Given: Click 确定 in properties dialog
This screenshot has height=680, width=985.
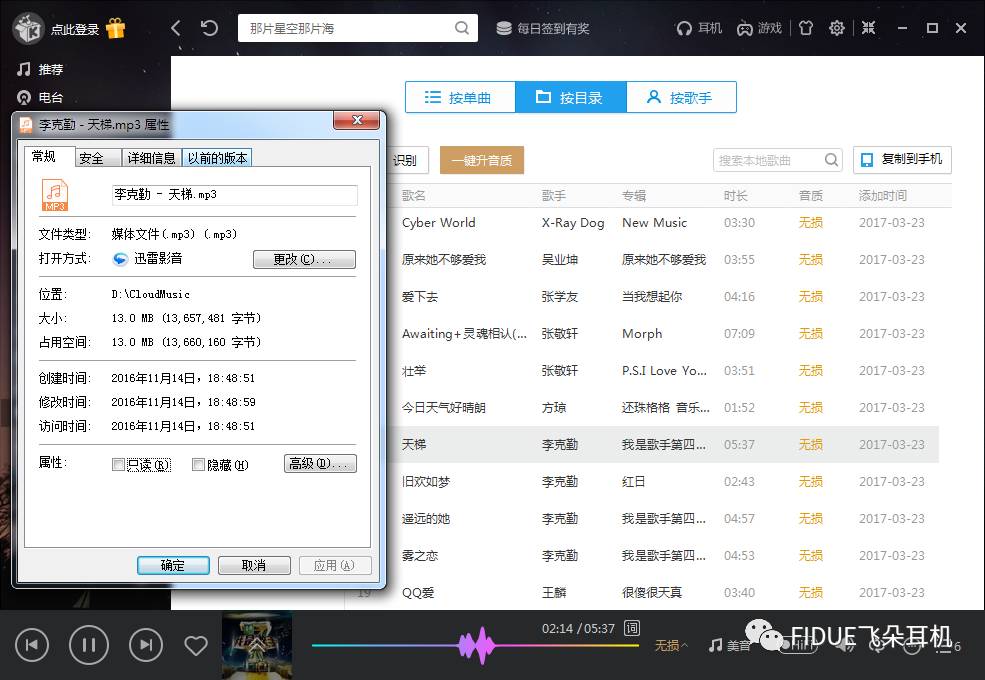Looking at the screenshot, I should point(173,565).
